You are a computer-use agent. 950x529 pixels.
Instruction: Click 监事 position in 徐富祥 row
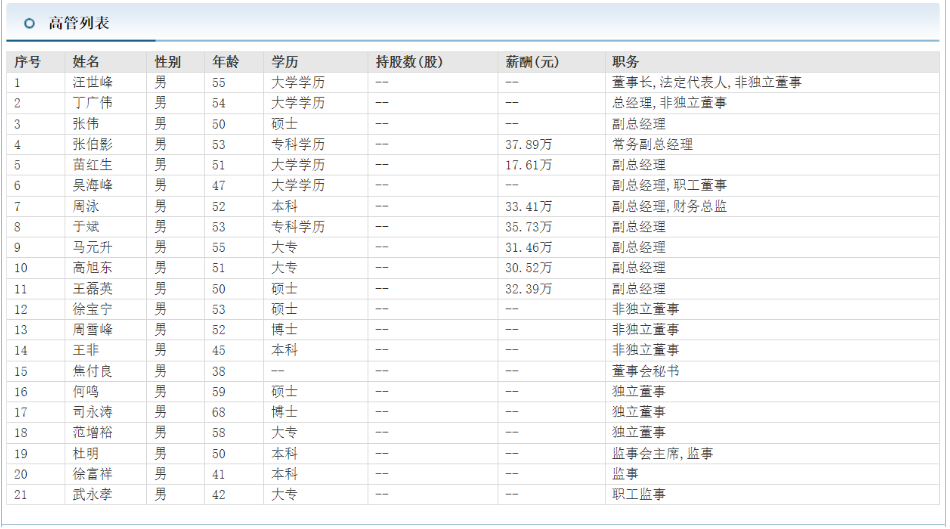tap(625, 474)
